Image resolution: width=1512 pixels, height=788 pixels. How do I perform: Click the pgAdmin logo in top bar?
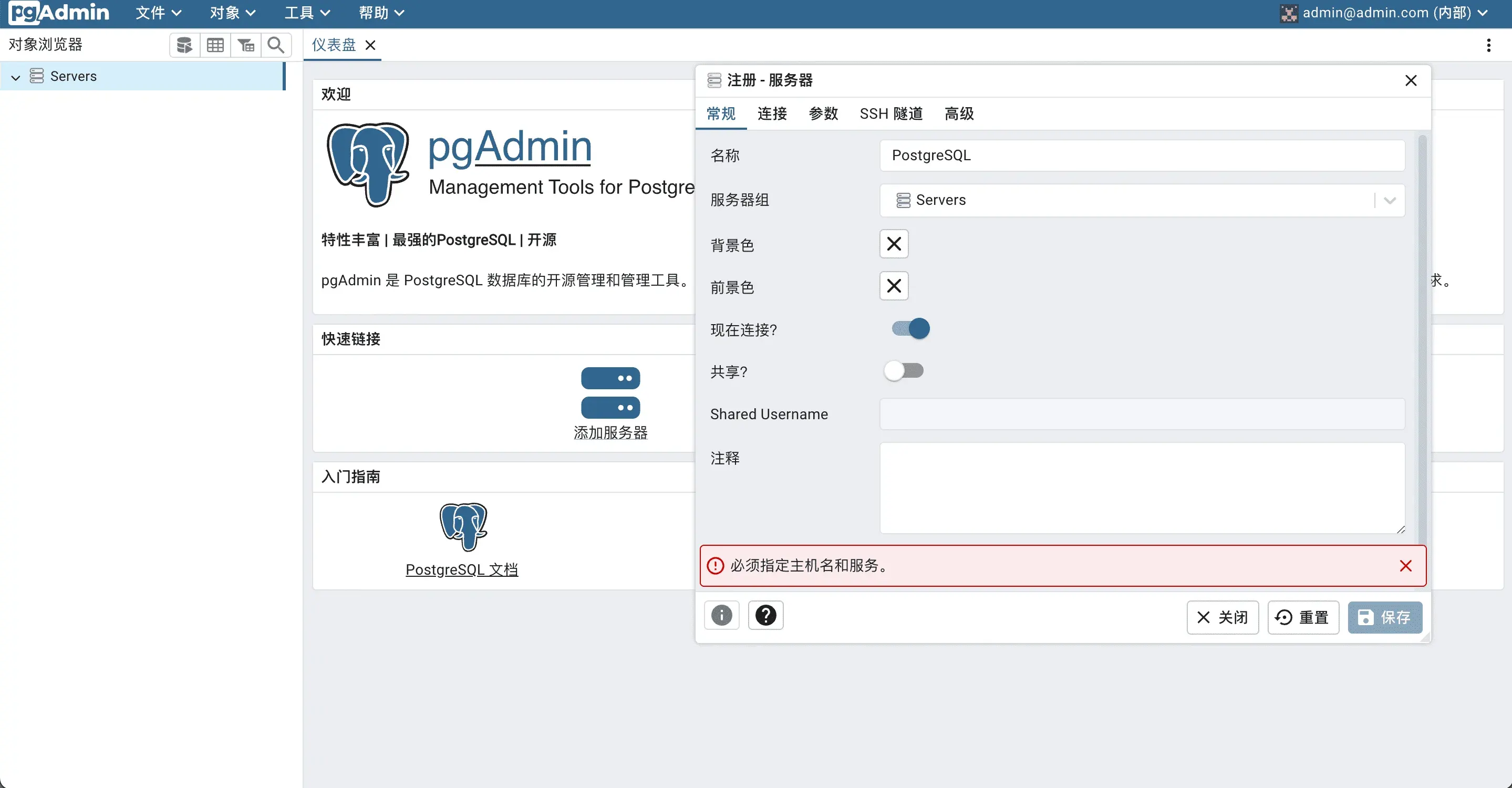58,12
